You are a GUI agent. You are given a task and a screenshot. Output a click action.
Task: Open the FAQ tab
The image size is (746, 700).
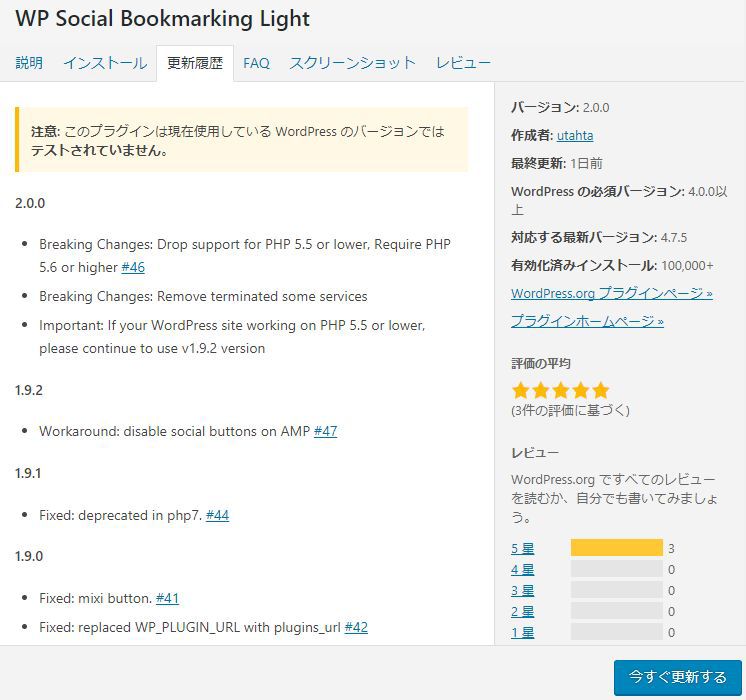256,63
